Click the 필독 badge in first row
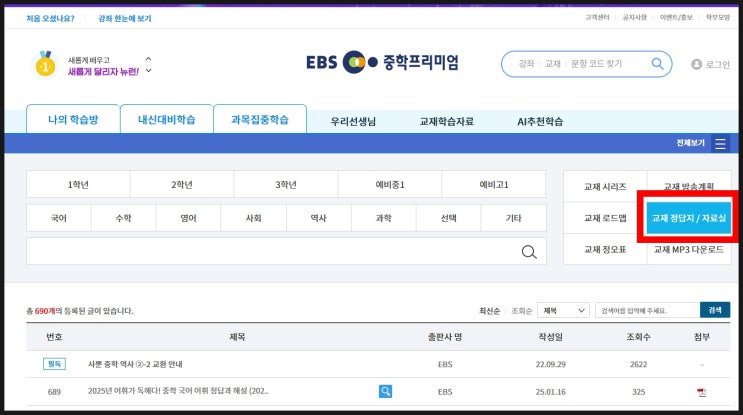The height and width of the screenshot is (415, 743). [x=54, y=364]
